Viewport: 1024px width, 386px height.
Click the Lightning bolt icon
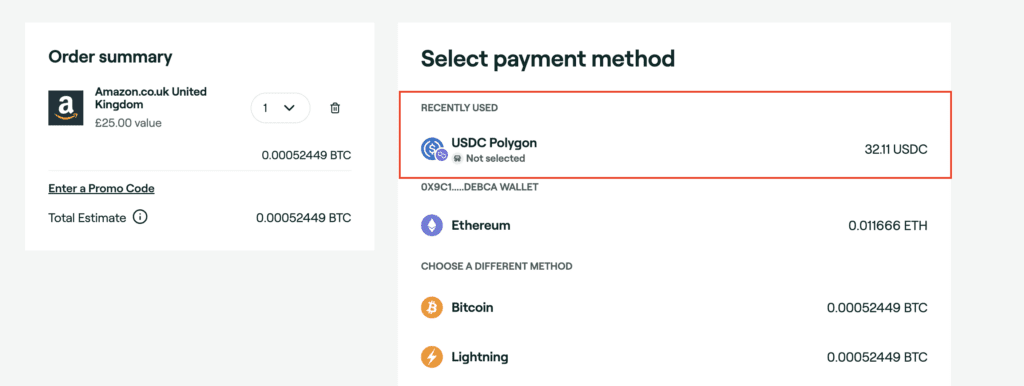[x=432, y=357]
